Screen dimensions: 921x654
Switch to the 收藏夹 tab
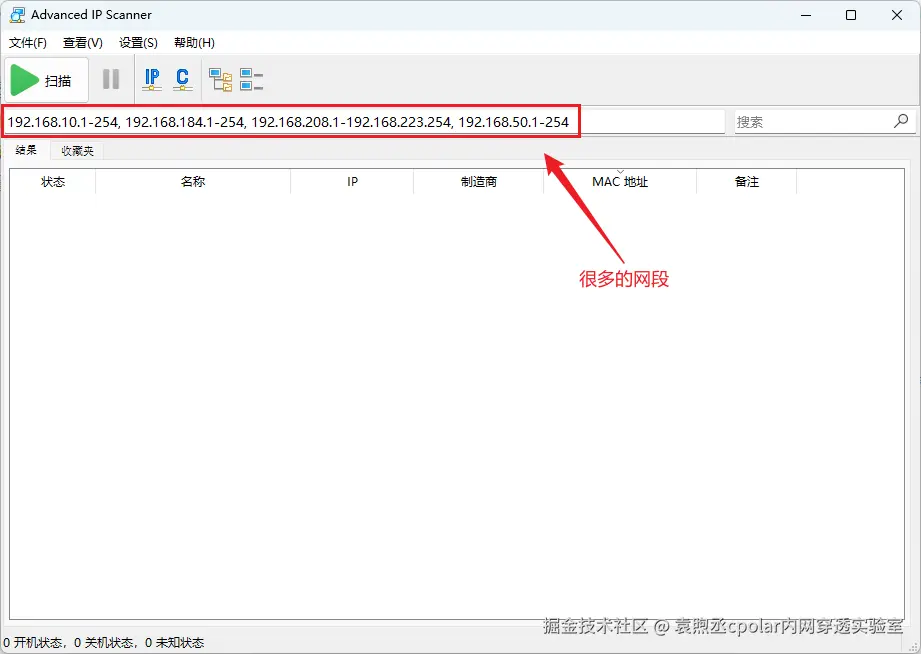coord(78,151)
